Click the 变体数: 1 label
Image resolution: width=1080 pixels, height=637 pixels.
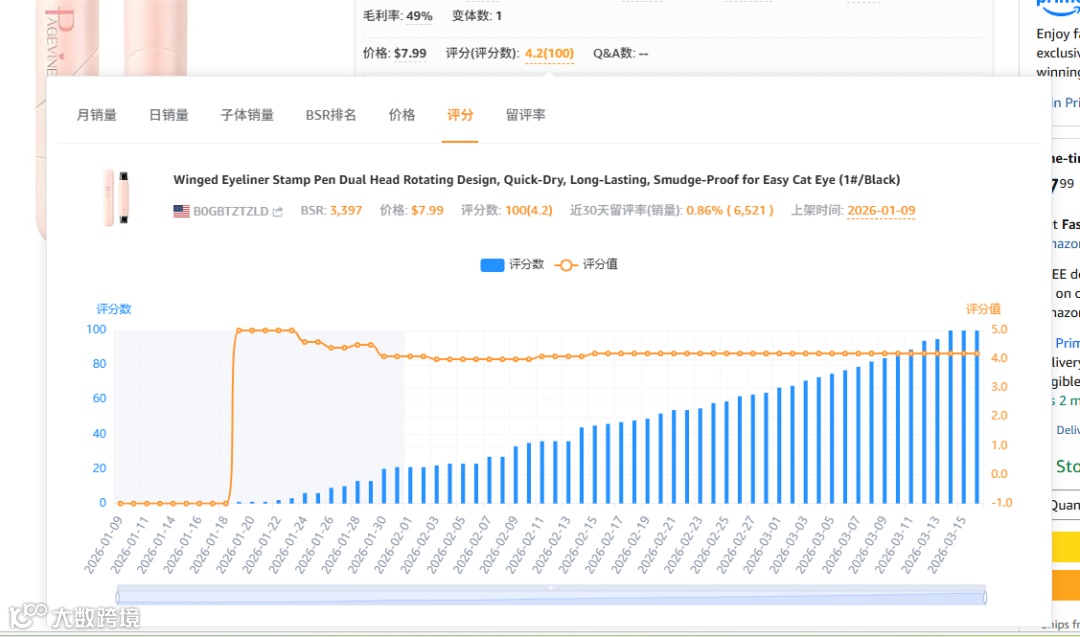(x=477, y=16)
